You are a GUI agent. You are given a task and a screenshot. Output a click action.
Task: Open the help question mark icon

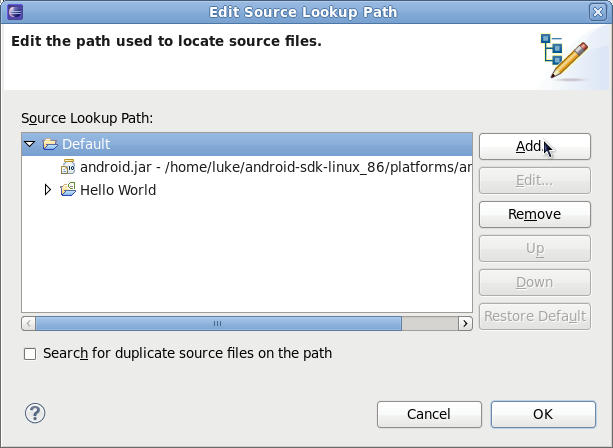[x=35, y=413]
